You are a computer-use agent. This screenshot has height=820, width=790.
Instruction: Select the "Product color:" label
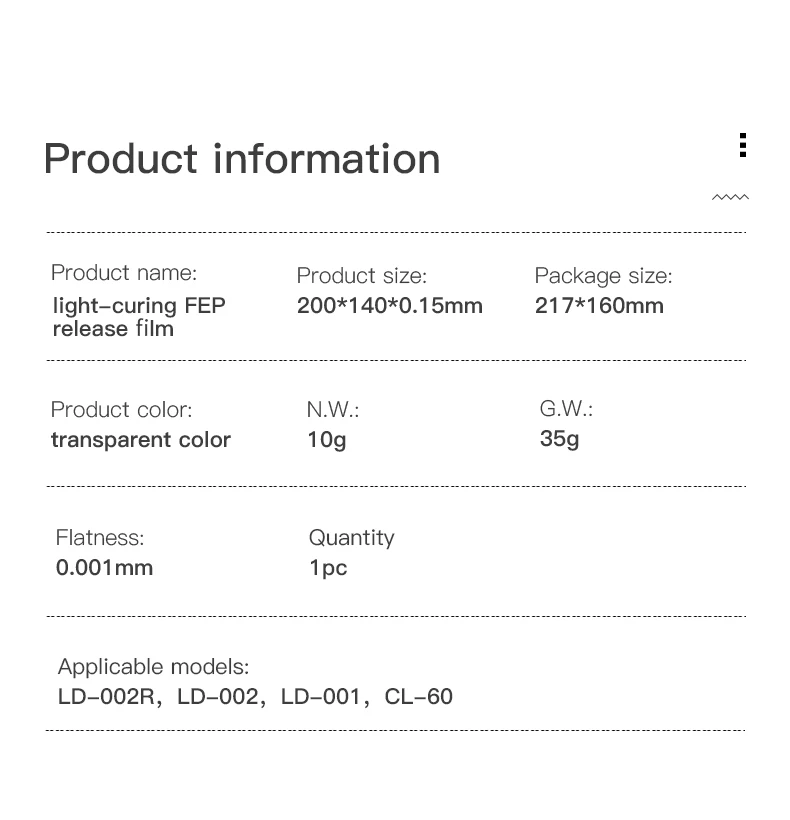(x=121, y=410)
